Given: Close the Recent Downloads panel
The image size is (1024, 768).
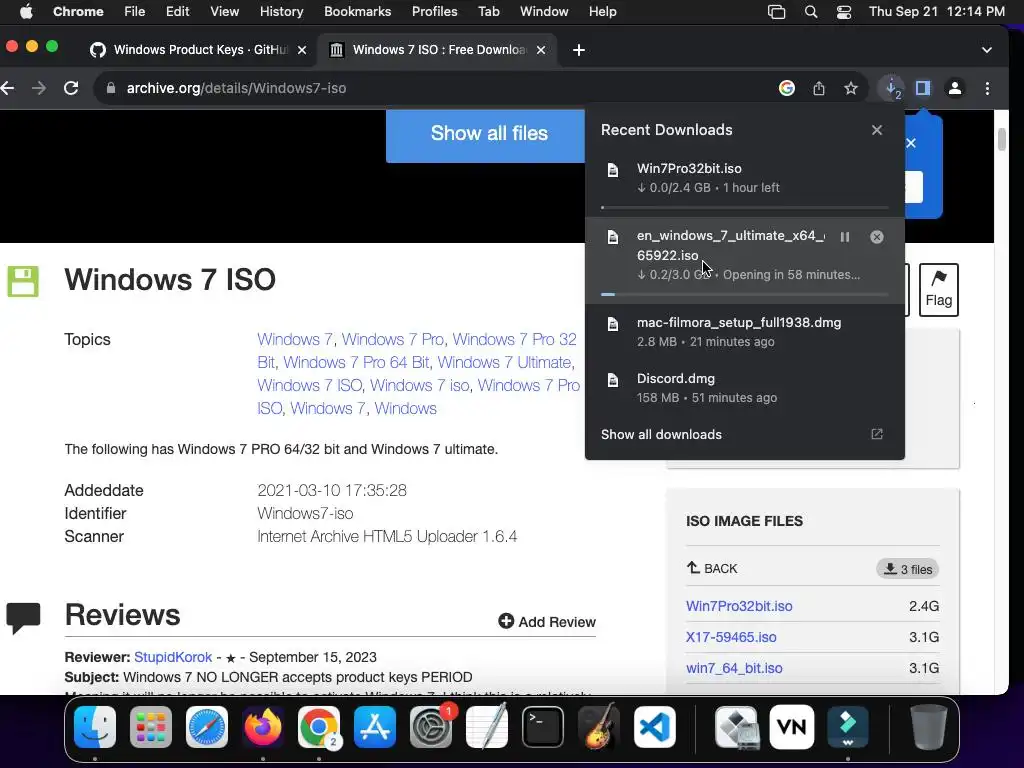Looking at the screenshot, I should 877,130.
